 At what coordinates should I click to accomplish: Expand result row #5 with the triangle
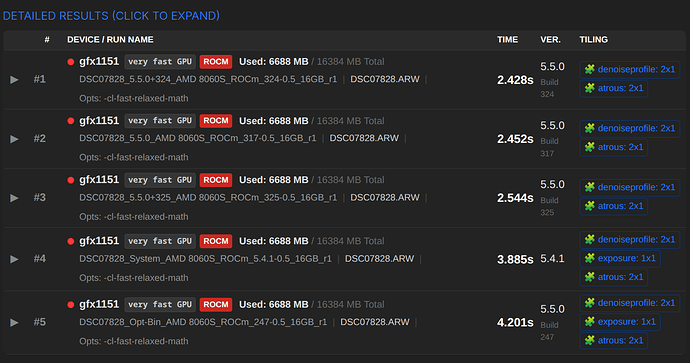14,323
